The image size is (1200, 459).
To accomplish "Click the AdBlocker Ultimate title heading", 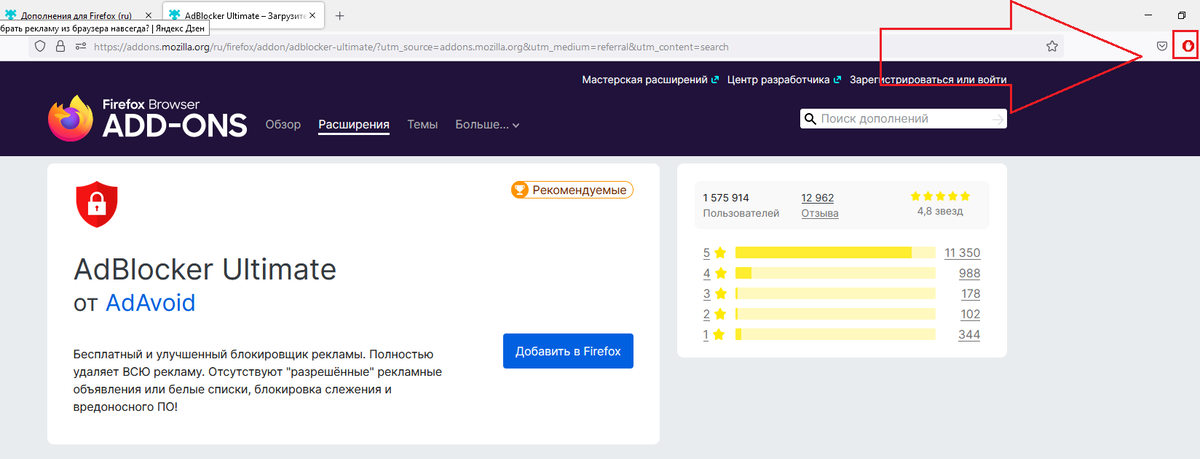I will point(205,268).
